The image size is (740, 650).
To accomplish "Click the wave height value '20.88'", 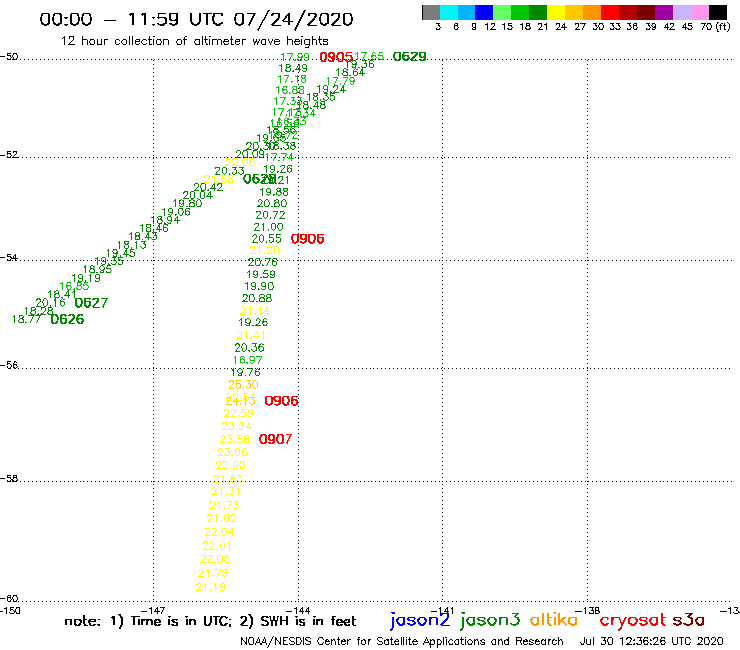I will point(257,298).
